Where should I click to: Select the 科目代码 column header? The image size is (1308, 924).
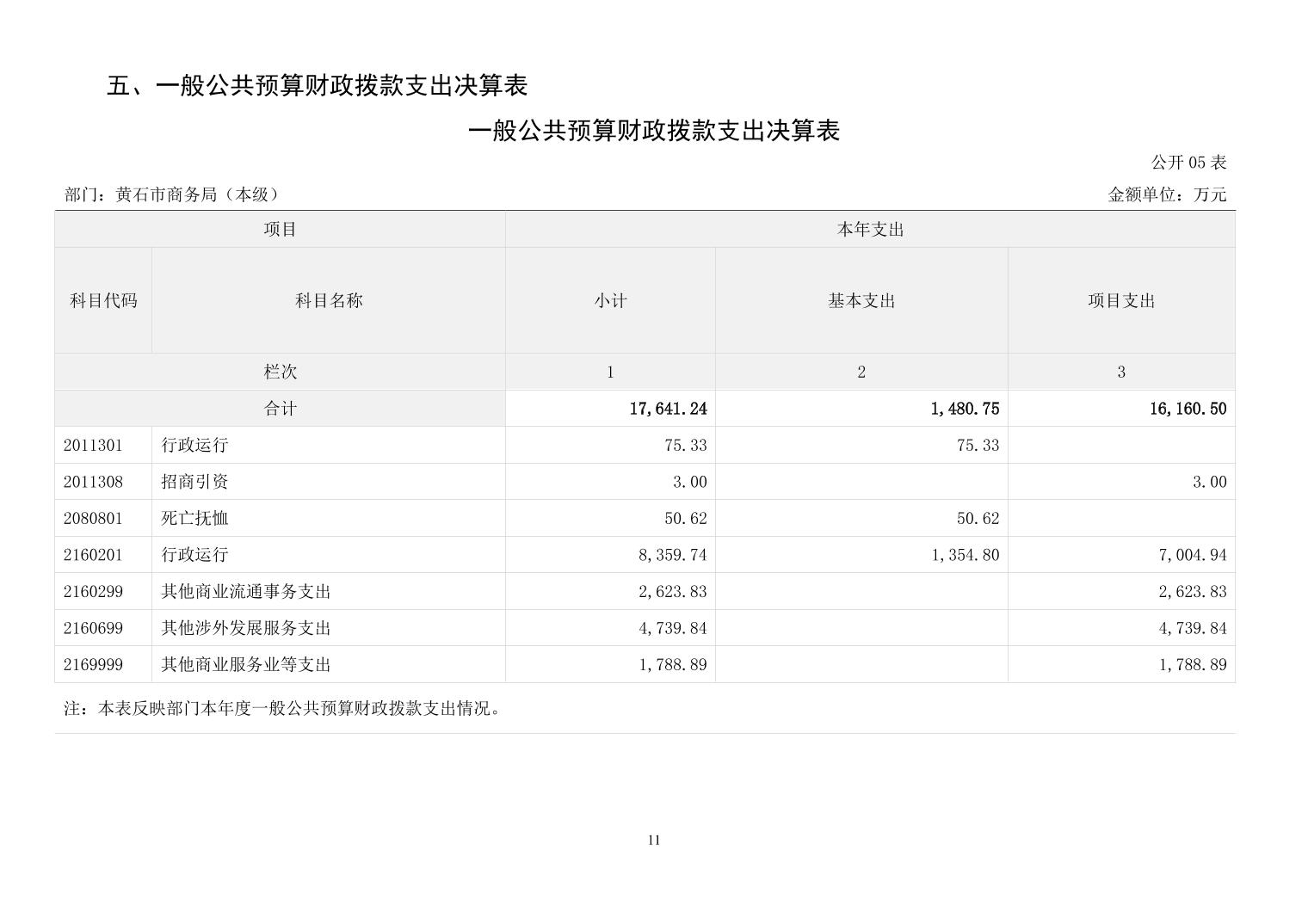(103, 300)
